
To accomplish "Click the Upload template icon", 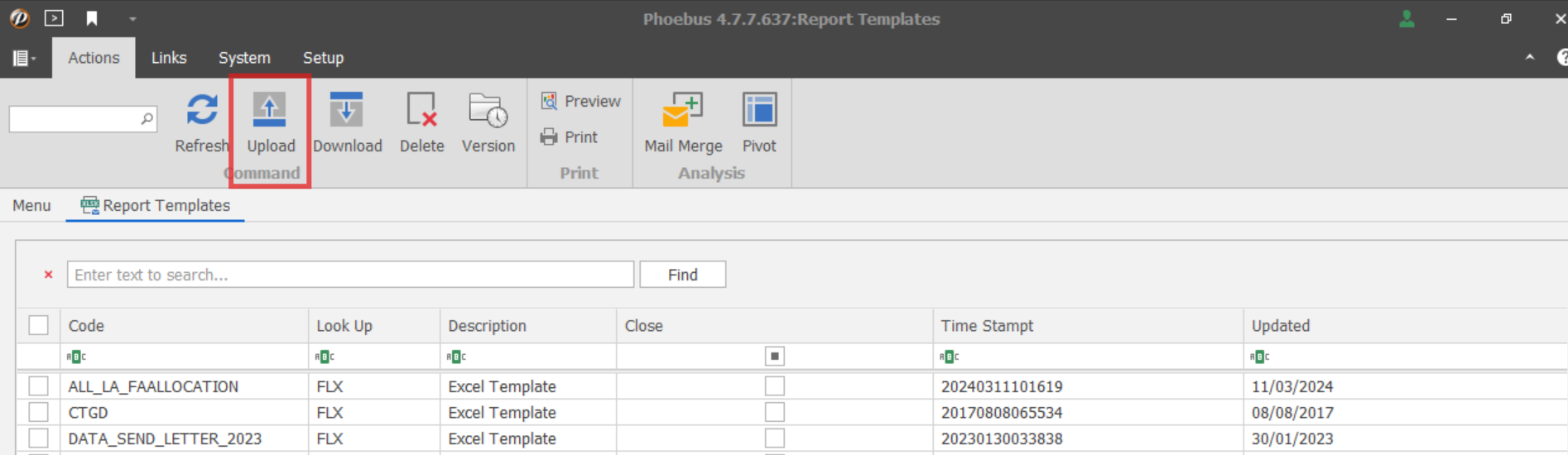I will [x=270, y=111].
